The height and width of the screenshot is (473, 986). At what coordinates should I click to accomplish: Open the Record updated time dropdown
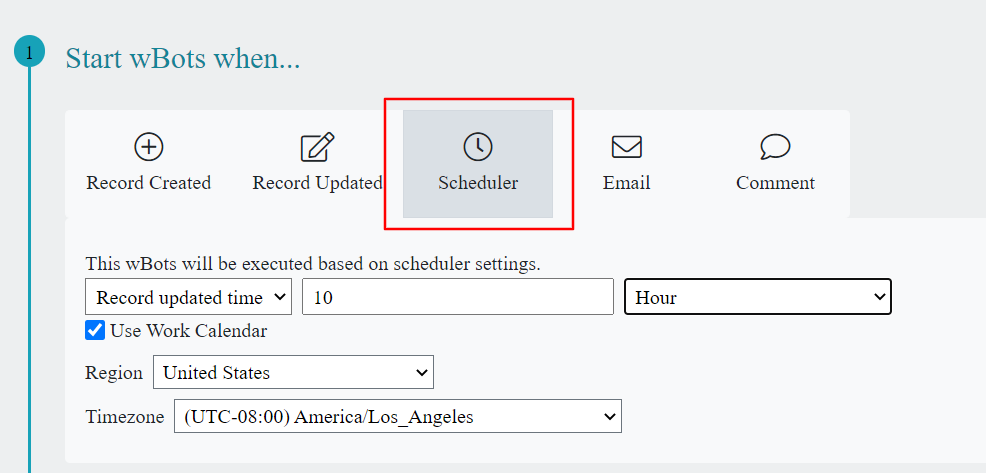188,297
